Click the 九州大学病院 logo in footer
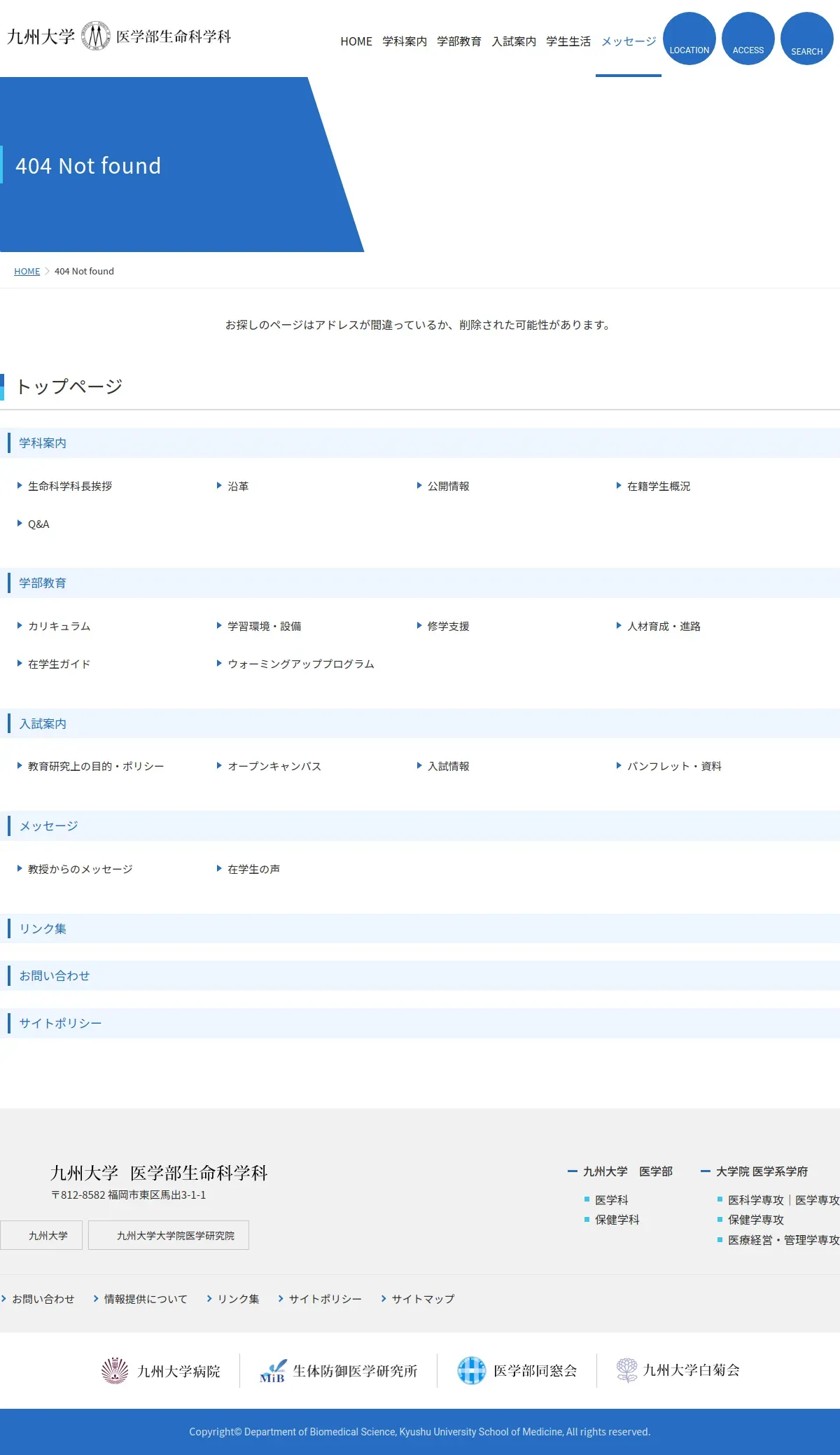Viewport: 840px width, 1455px height. 160,1370
